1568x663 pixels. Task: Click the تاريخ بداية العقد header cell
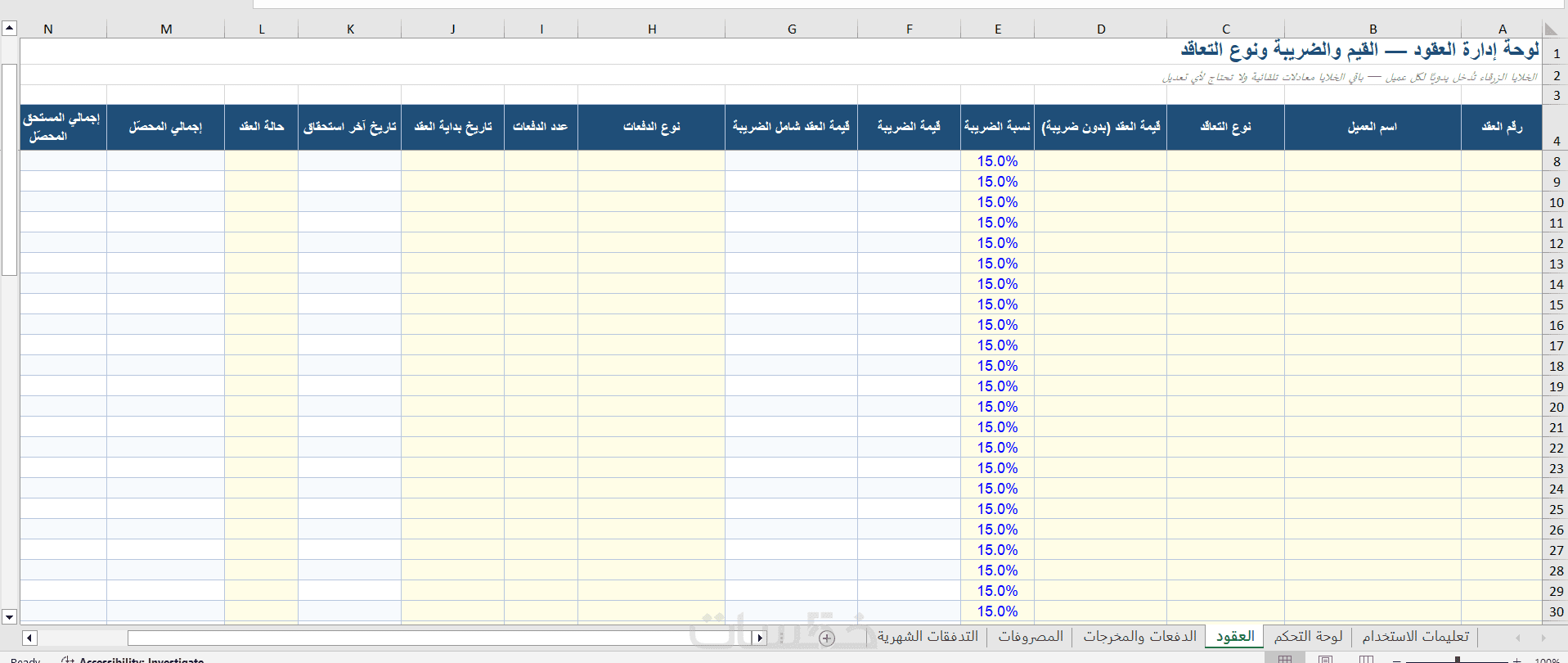pyautogui.click(x=452, y=127)
